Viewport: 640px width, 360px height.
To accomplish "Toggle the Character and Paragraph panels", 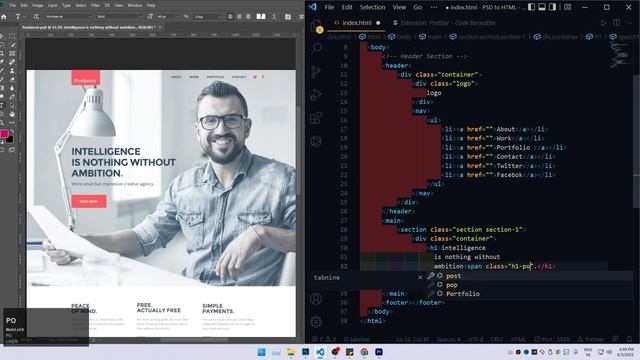I will 288,17.
